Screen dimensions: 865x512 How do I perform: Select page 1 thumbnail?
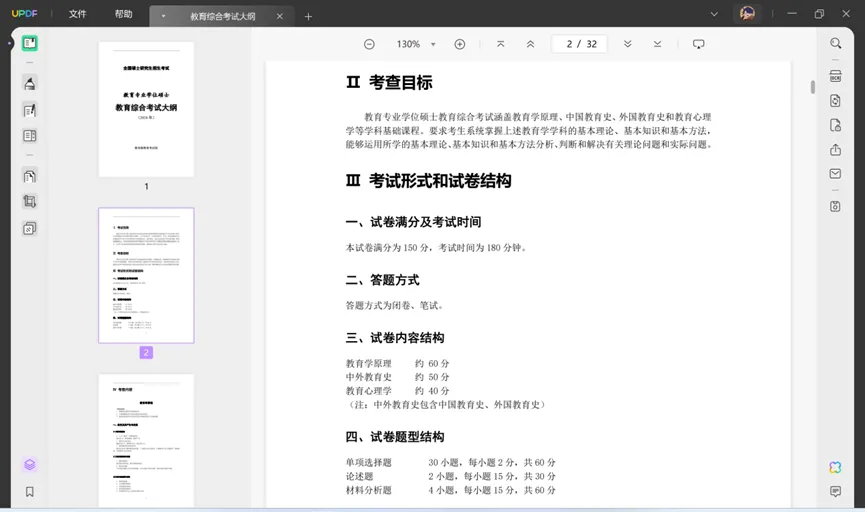(146, 109)
